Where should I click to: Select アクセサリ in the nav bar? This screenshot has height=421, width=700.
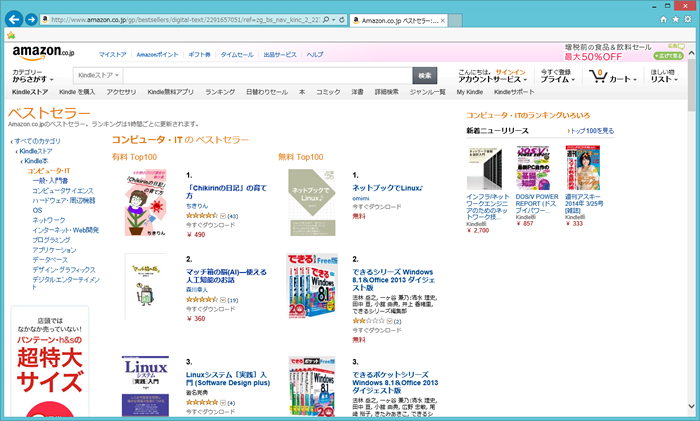click(x=121, y=92)
